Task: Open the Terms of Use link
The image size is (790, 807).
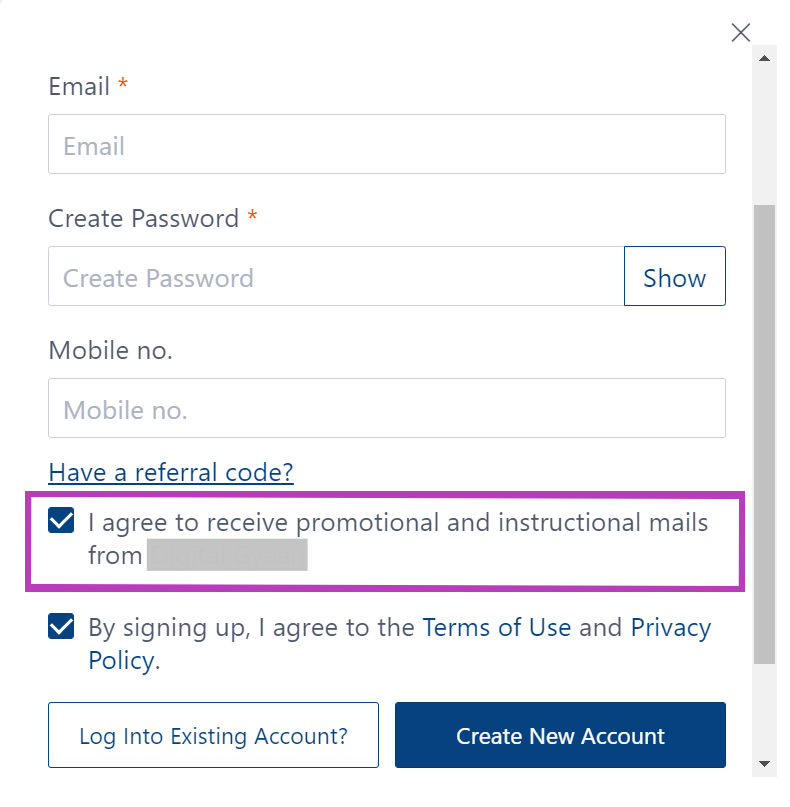Action: pyautogui.click(x=496, y=628)
